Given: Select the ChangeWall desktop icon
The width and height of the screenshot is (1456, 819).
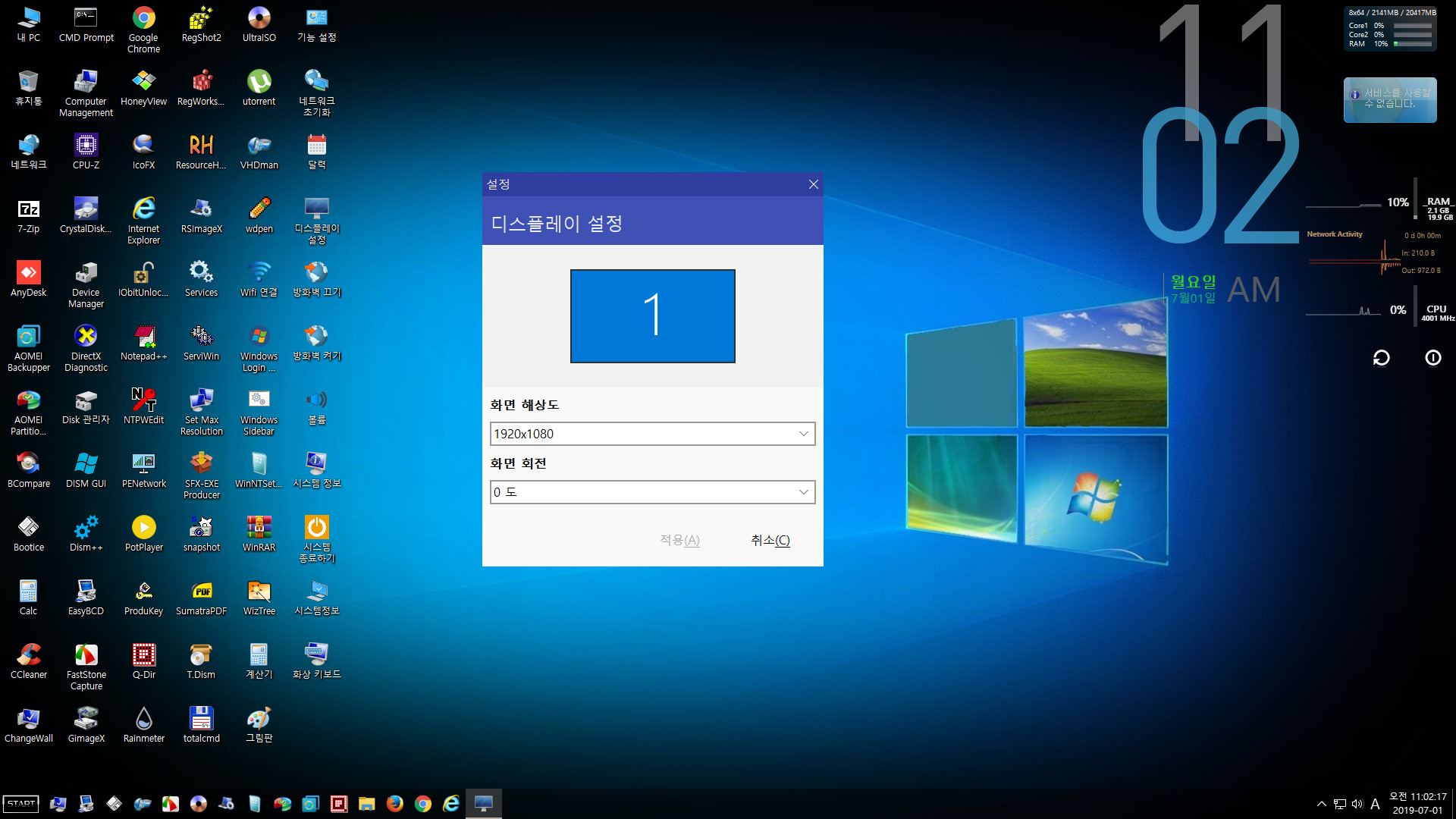Looking at the screenshot, I should [x=29, y=726].
